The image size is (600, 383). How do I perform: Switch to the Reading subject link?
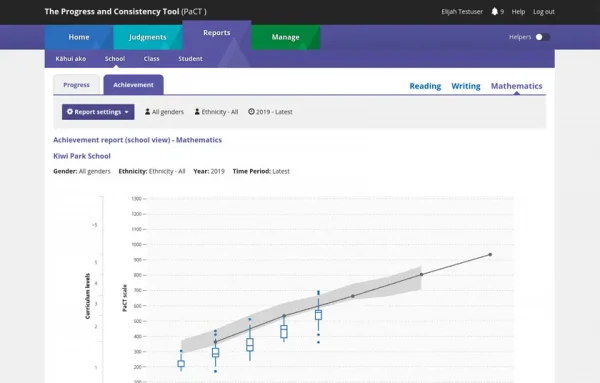(x=425, y=86)
